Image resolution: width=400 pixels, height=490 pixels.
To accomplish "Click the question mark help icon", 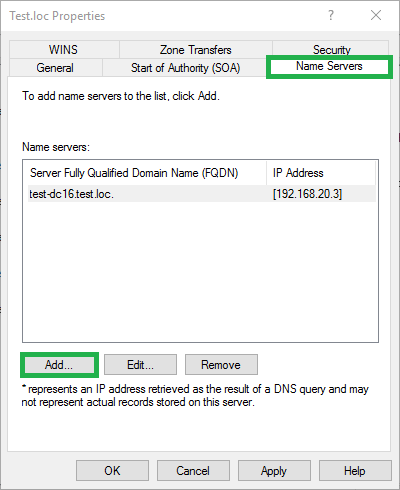I will pos(331,15).
